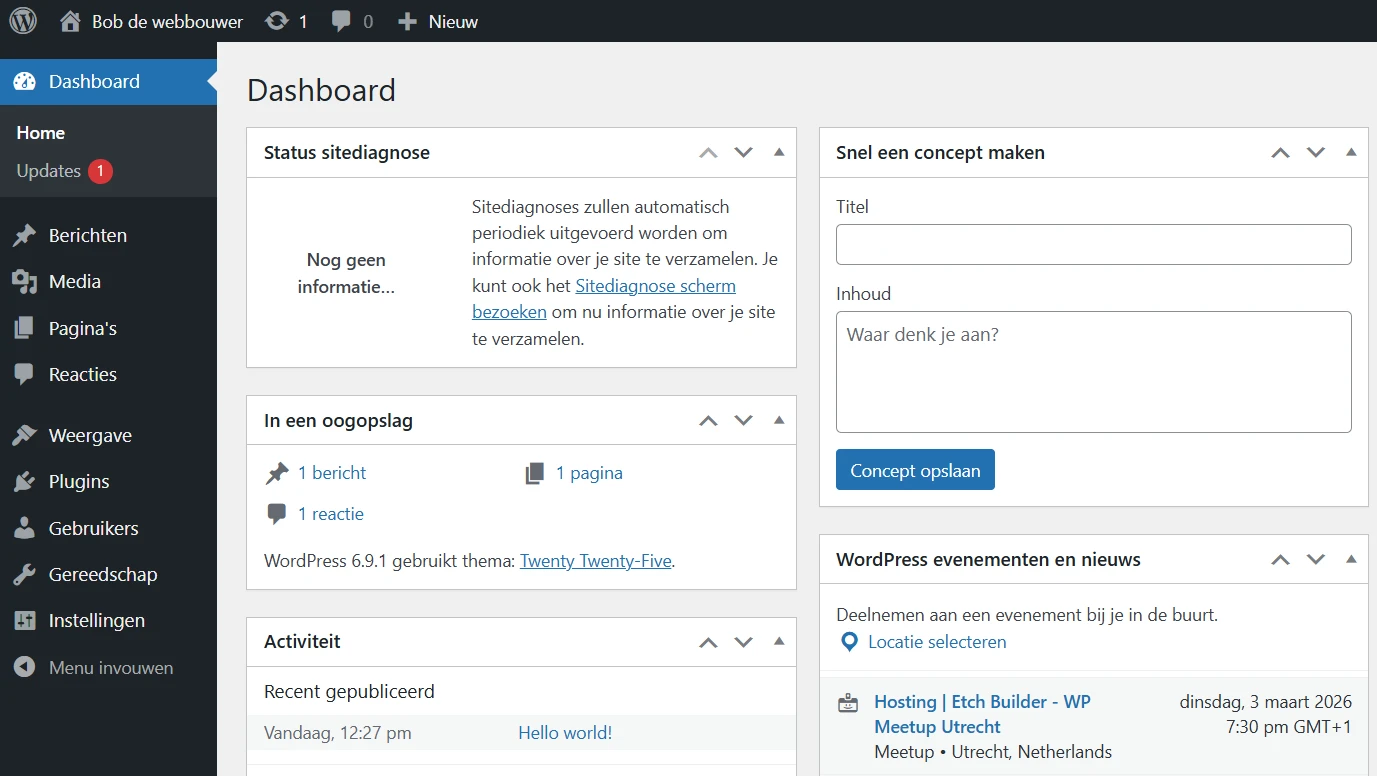
Task: Click the Concept opslaan button
Action: coord(914,469)
